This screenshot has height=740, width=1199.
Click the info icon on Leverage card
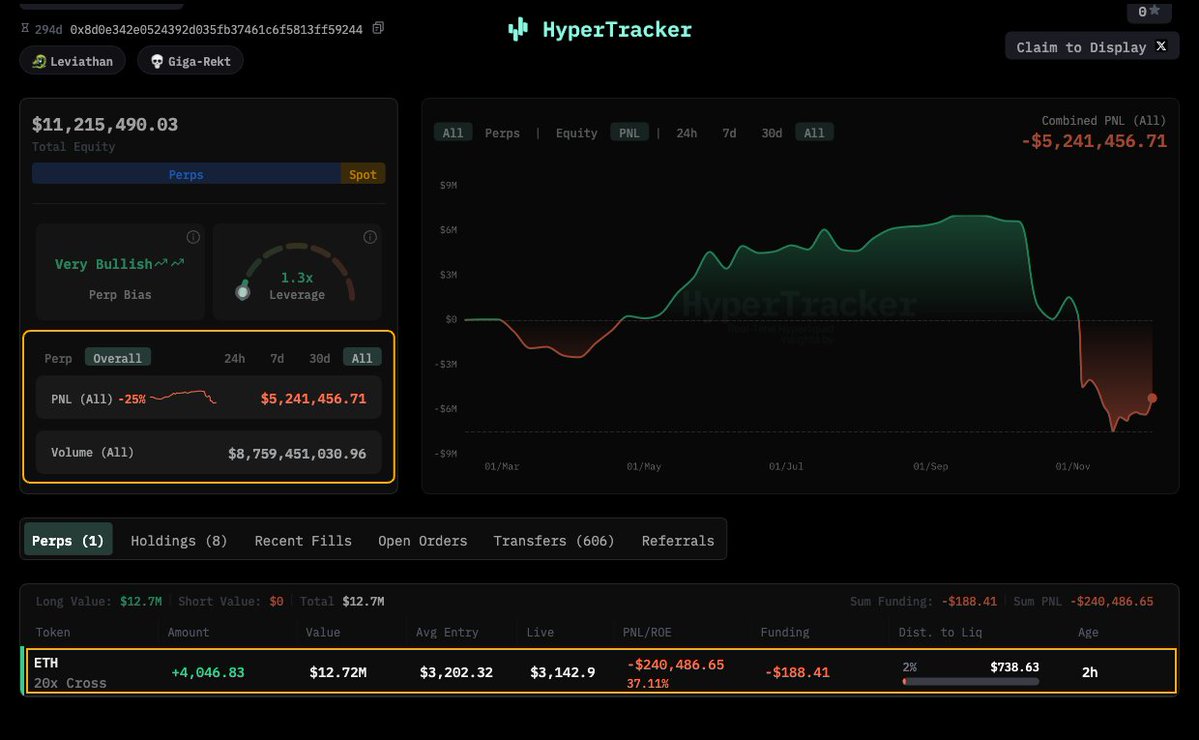pyautogui.click(x=370, y=237)
